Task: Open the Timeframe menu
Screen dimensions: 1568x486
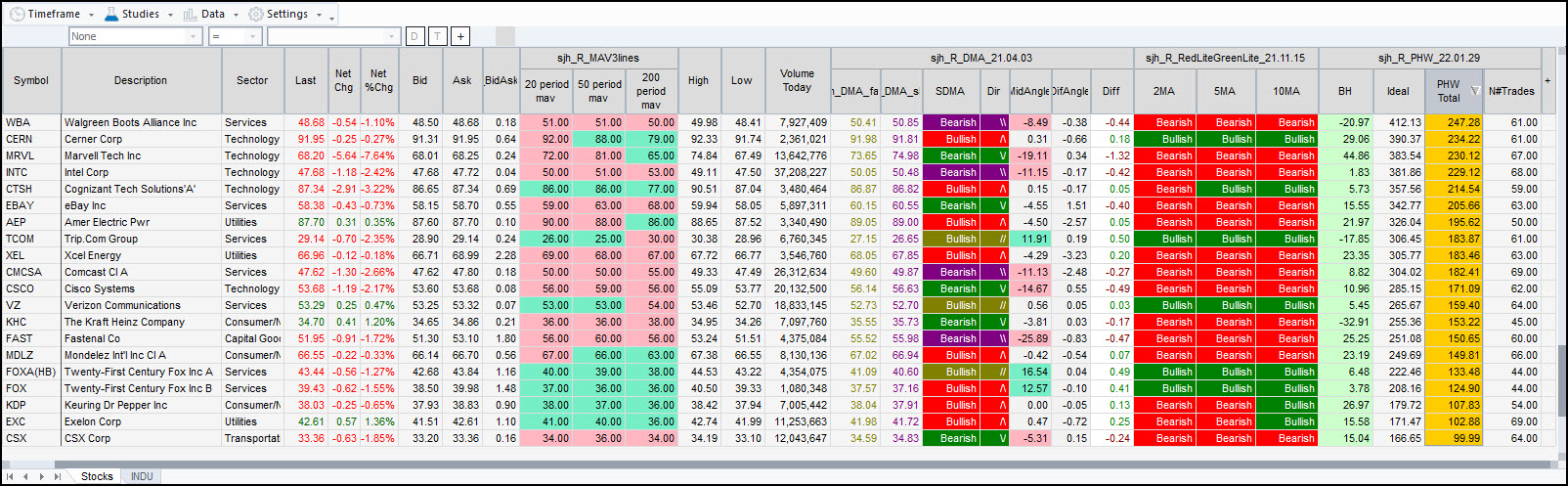Action: pos(54,14)
